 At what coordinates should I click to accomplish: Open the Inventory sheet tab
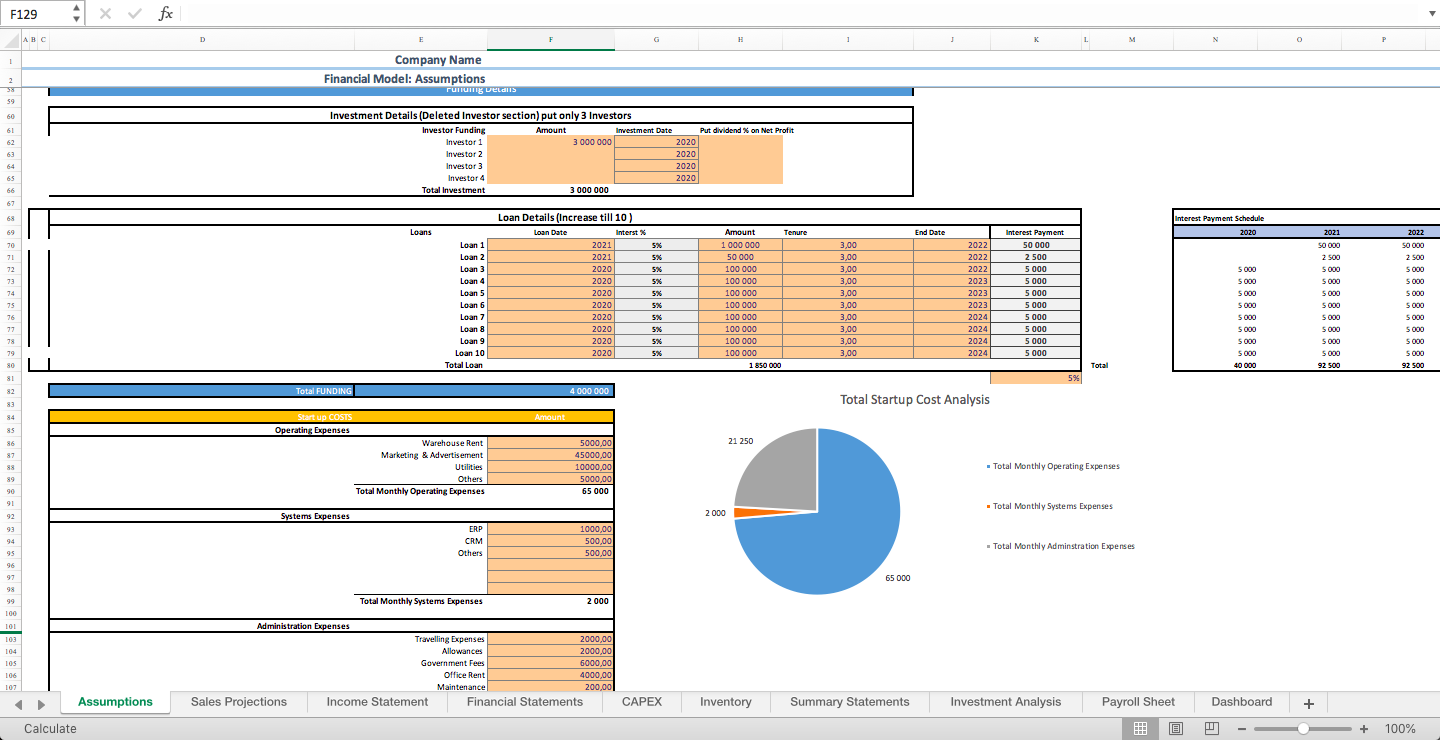pyautogui.click(x=726, y=702)
